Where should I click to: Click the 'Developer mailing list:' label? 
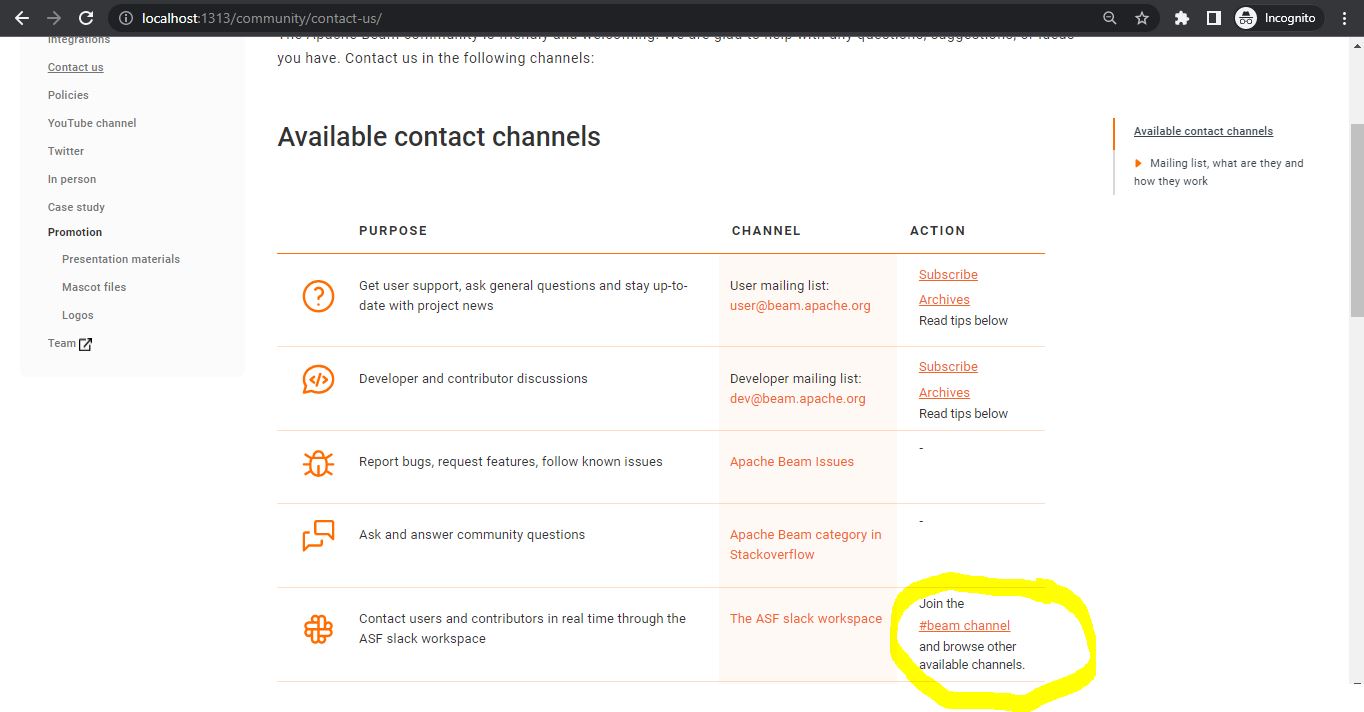[x=795, y=379]
